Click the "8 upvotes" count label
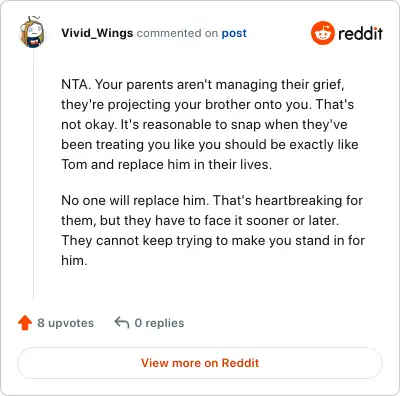 (65, 323)
